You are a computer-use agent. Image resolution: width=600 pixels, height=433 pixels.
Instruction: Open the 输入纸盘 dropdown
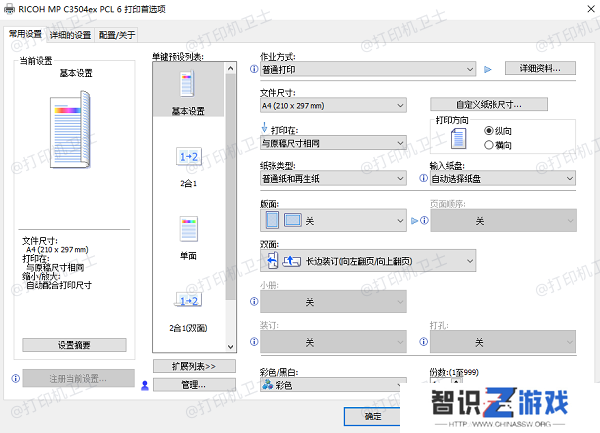tap(503, 178)
